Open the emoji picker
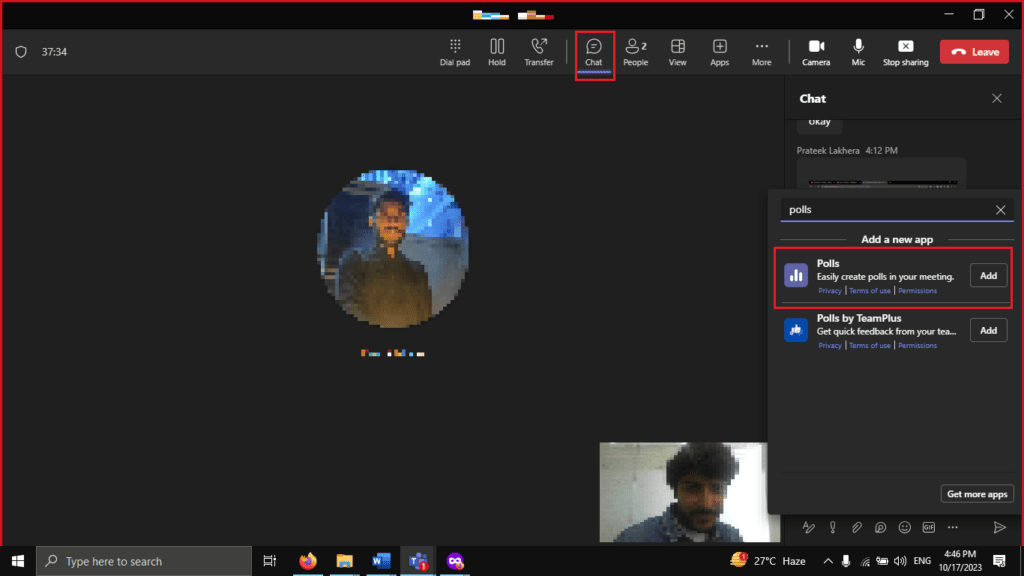The width and height of the screenshot is (1024, 576). (905, 528)
